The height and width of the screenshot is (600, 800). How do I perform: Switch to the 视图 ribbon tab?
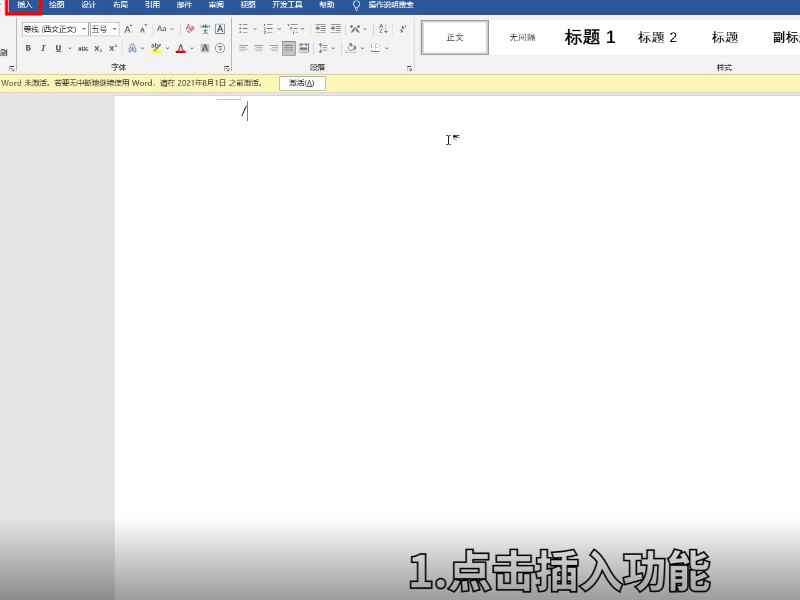pos(248,5)
